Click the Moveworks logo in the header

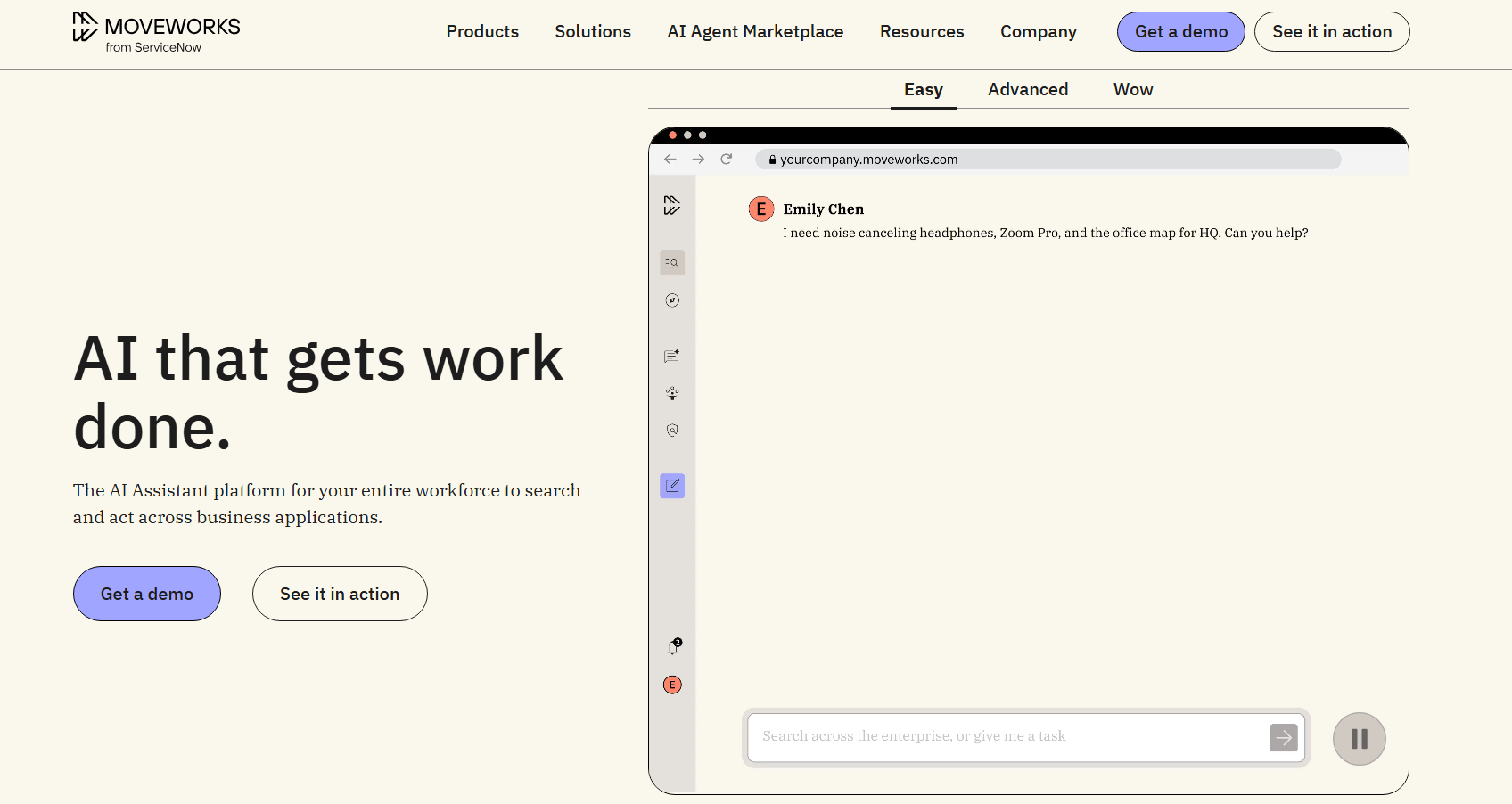(x=156, y=32)
